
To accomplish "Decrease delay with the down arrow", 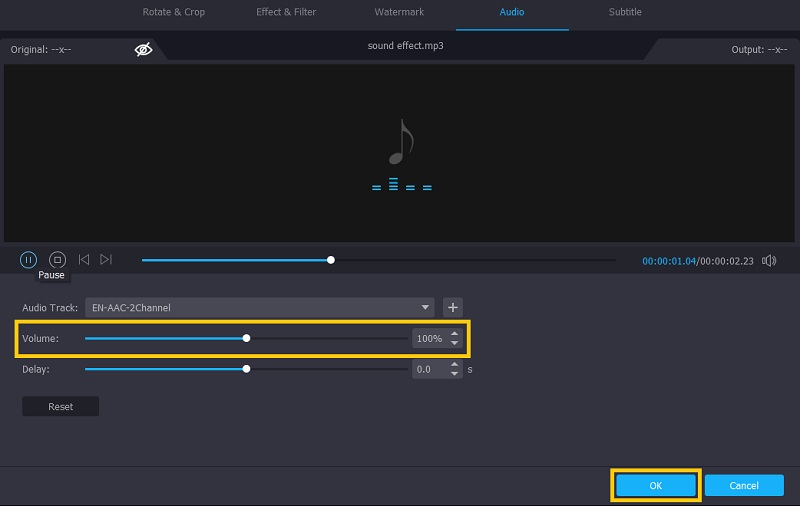I will click(455, 374).
